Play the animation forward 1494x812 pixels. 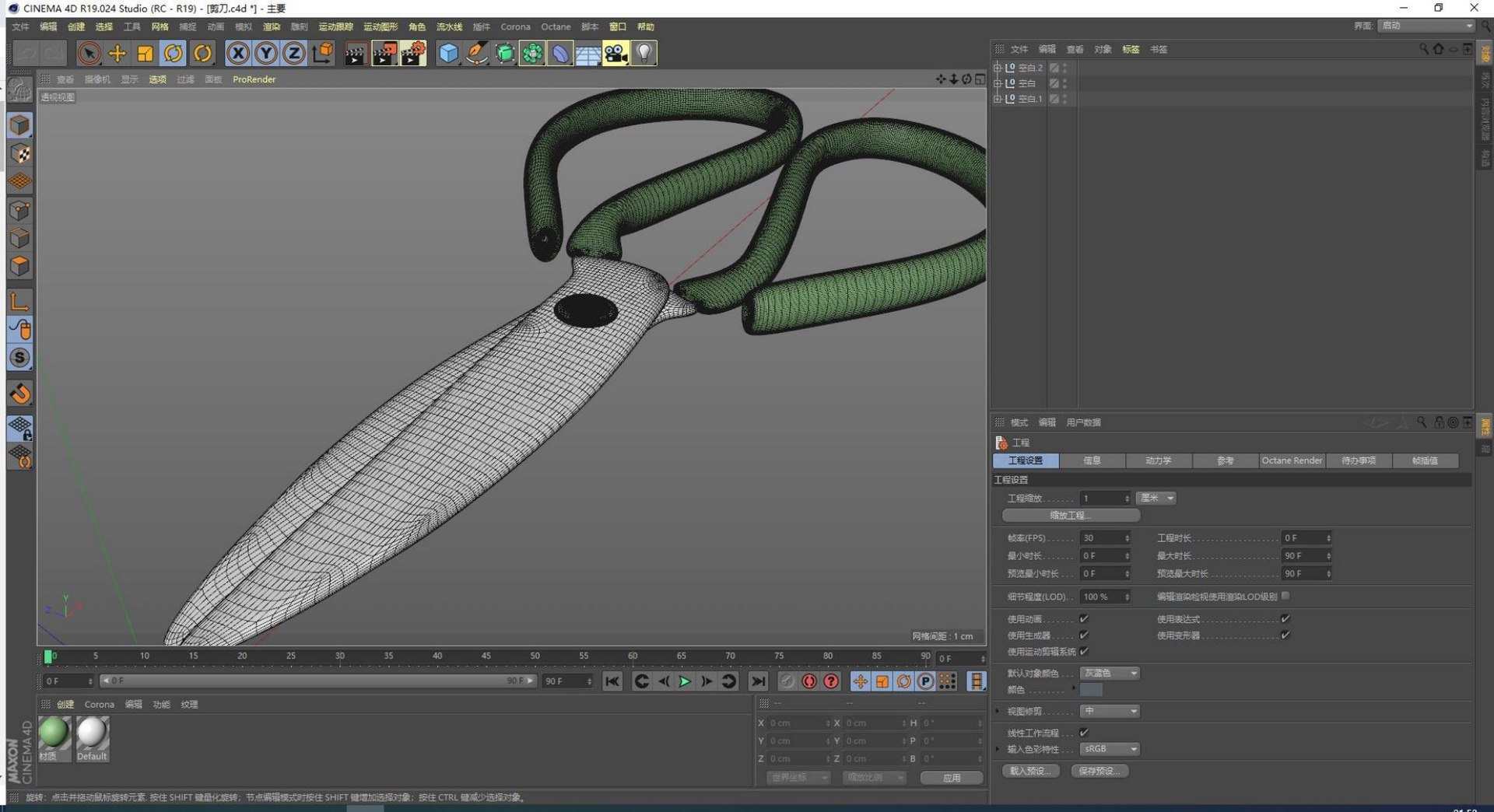685,681
